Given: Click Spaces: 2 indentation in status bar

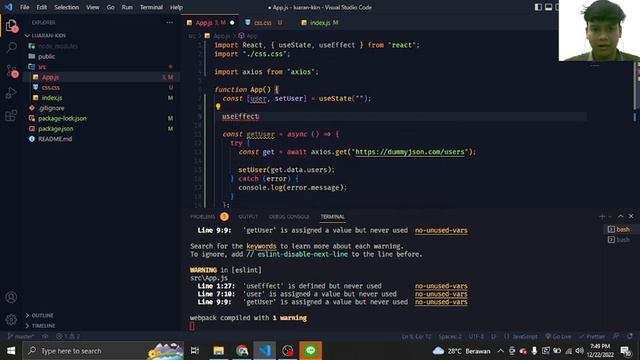Looking at the screenshot, I should tap(450, 337).
